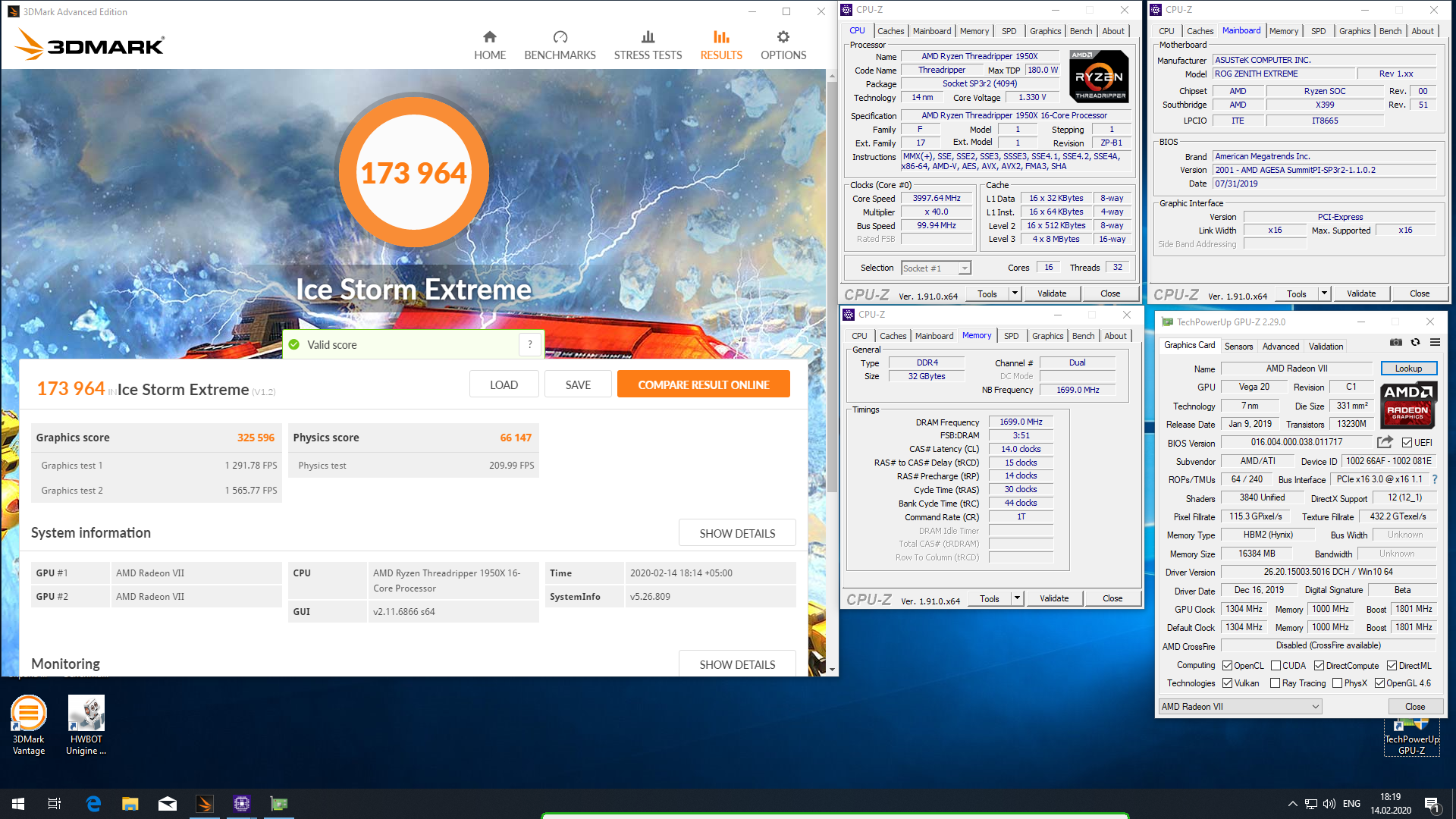Switch to the Sensors tab in GPU-Z
1456x819 pixels.
click(x=1238, y=346)
